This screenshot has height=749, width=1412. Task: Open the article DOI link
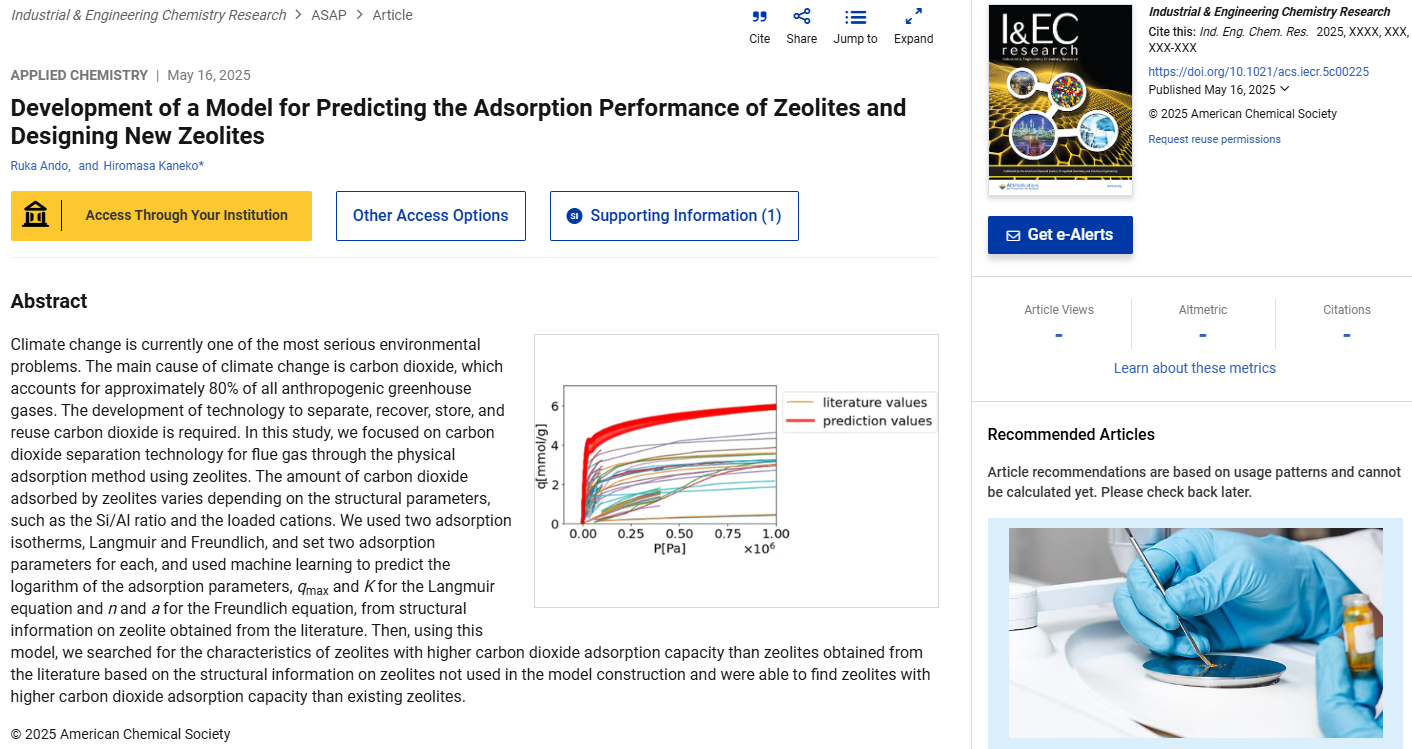pos(1258,72)
